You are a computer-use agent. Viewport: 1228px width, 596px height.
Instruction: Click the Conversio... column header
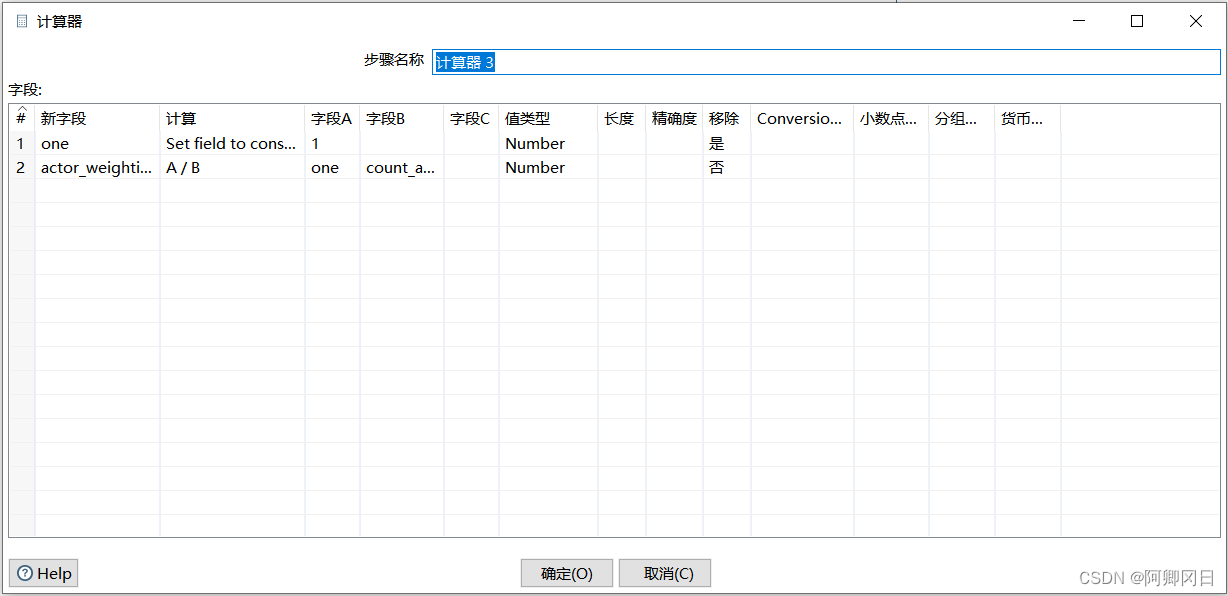point(801,118)
